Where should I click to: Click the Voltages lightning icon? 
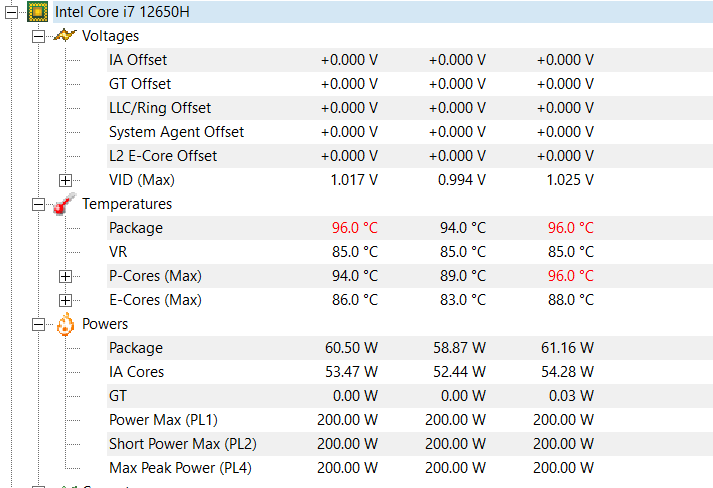click(x=65, y=35)
